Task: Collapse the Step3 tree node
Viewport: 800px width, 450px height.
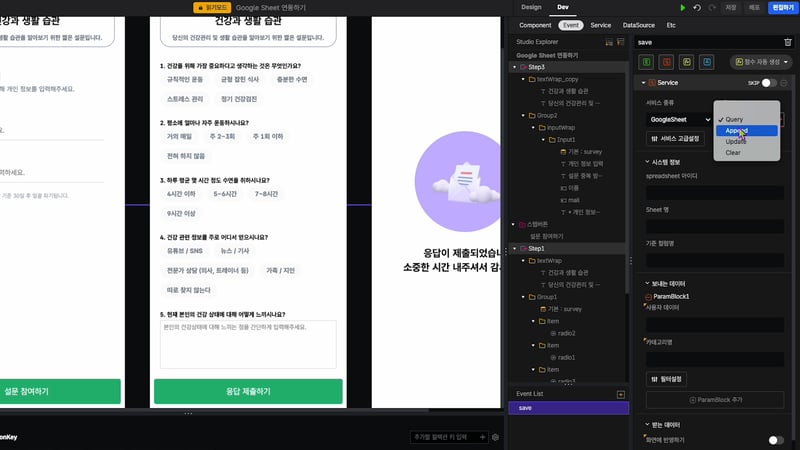Action: tap(514, 67)
